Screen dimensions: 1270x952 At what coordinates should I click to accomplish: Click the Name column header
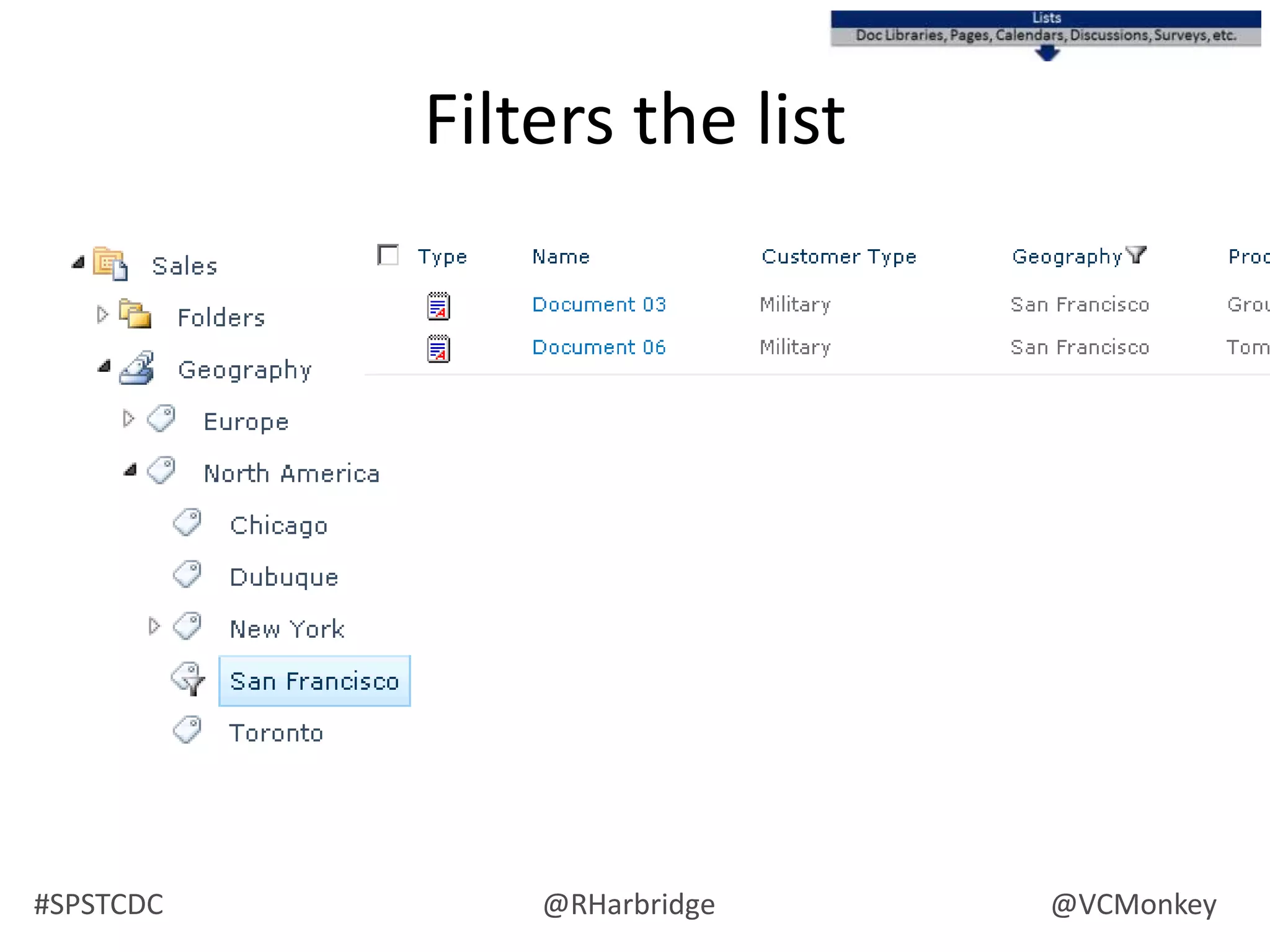[561, 257]
